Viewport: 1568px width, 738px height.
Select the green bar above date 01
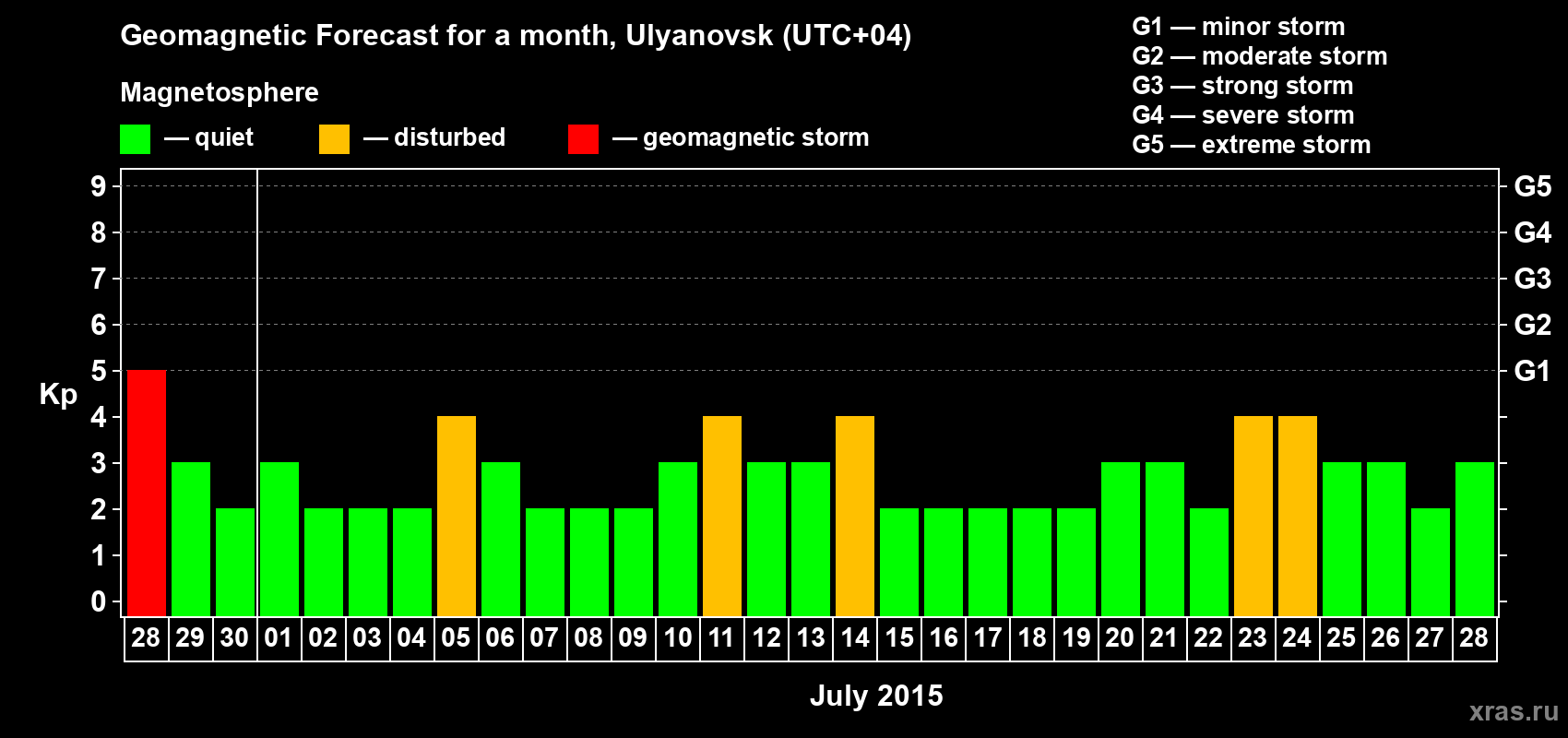point(279,539)
